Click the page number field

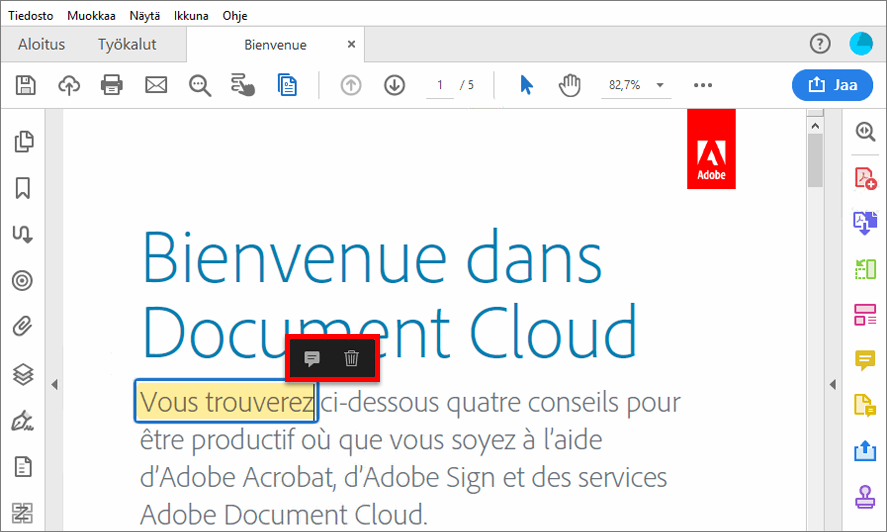pyautogui.click(x=440, y=85)
